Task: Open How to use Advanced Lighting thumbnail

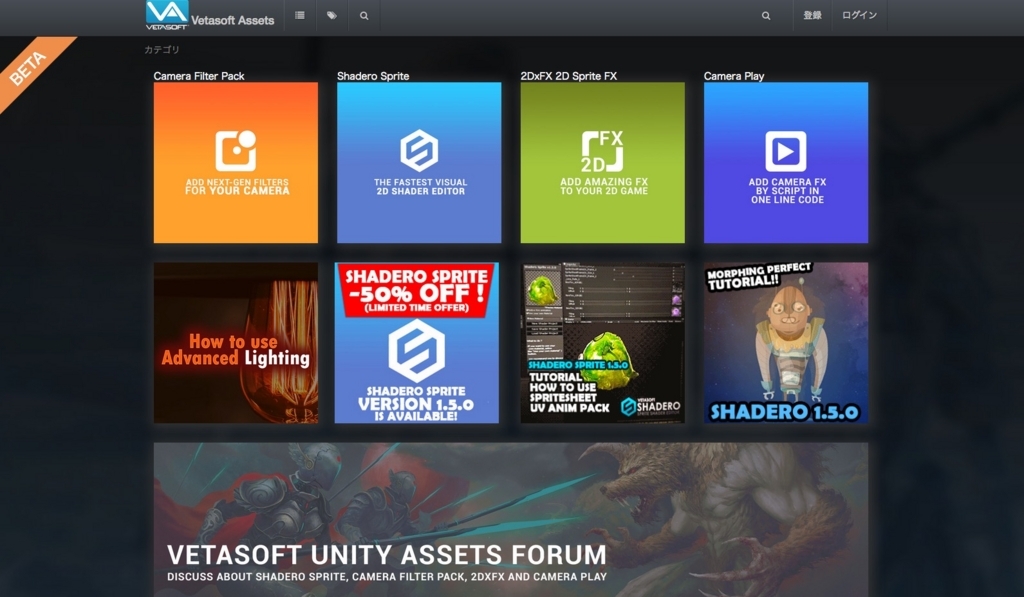Action: point(236,343)
